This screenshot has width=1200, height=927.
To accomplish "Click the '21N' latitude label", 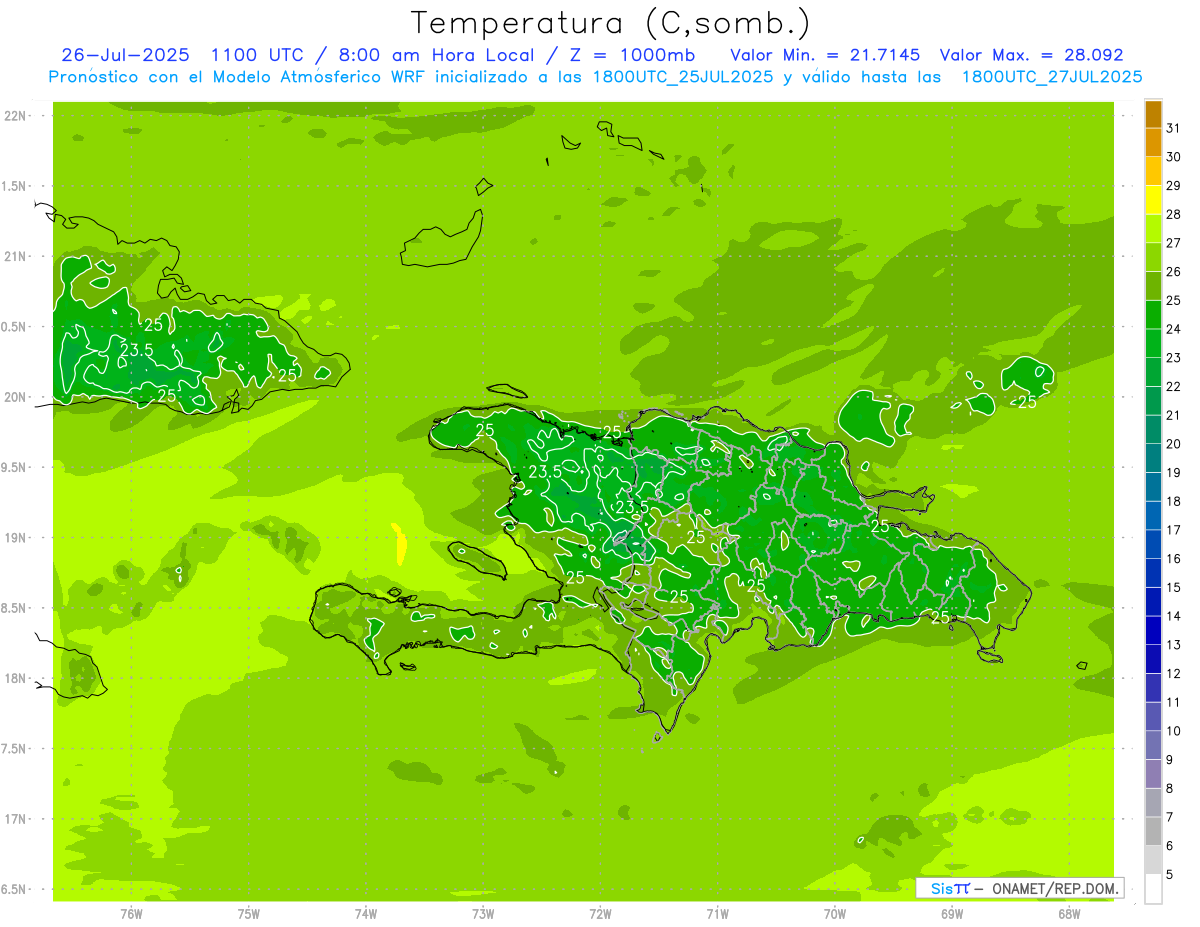I will coord(16,256).
